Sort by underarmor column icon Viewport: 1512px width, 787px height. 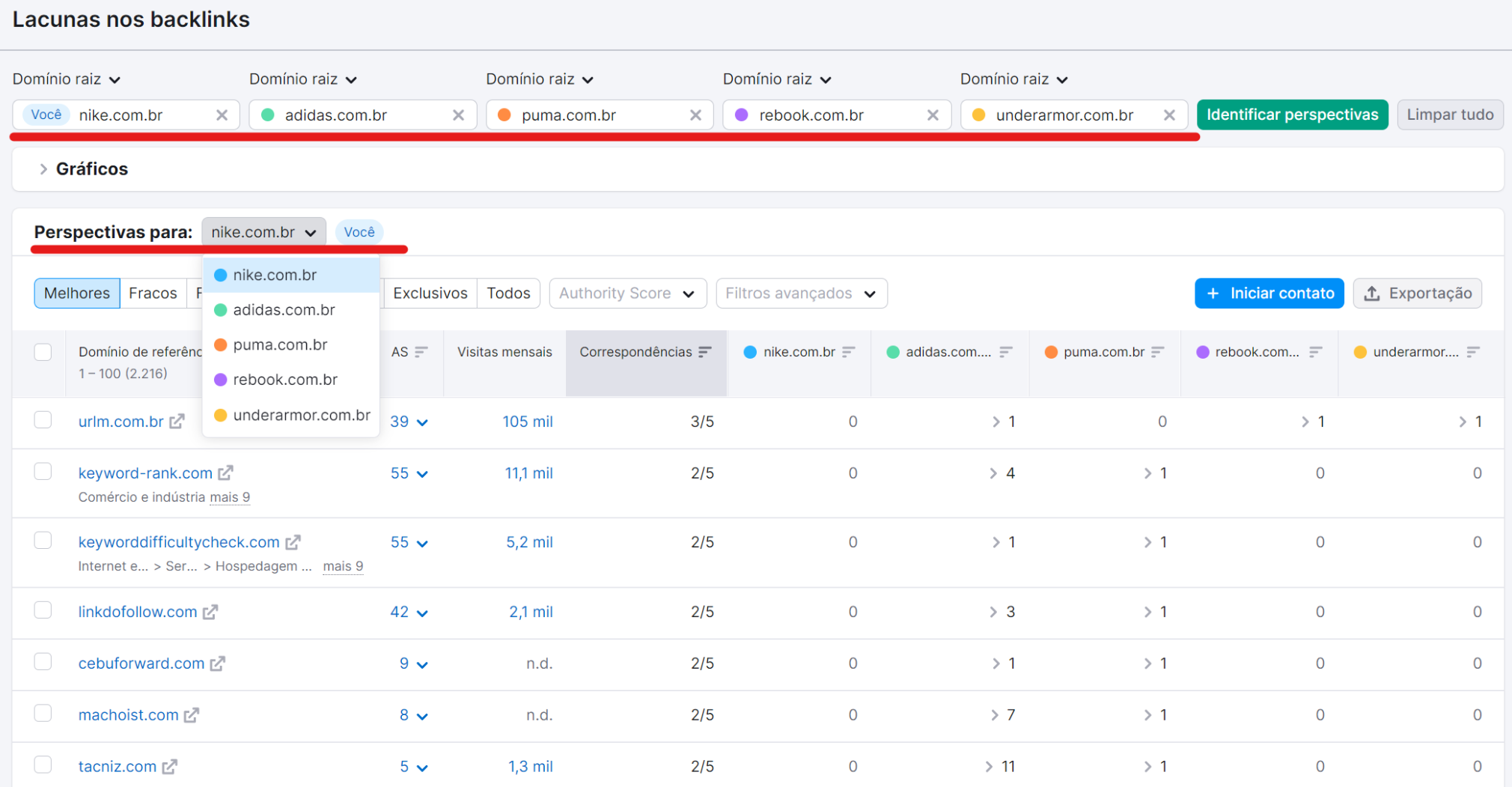tap(1473, 352)
